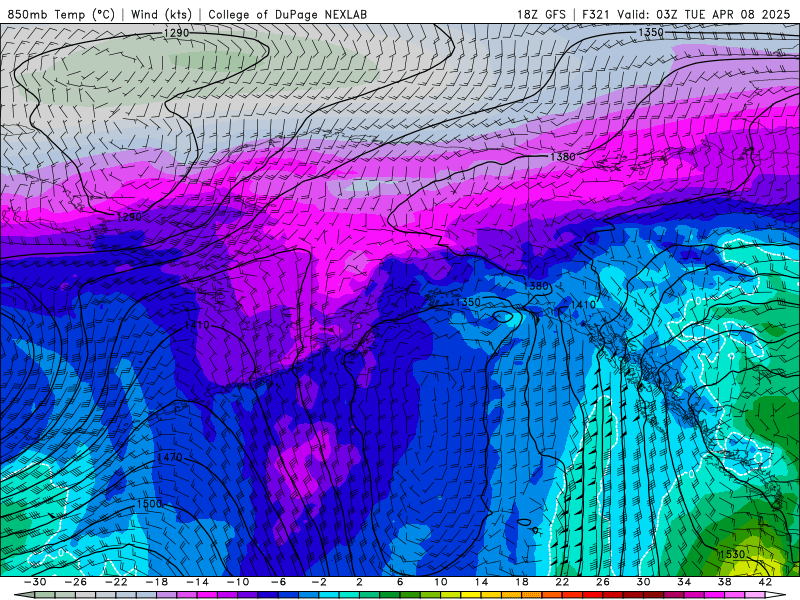Click the positive '10' colorbar tick label
The width and height of the screenshot is (800, 600).
coord(441,582)
